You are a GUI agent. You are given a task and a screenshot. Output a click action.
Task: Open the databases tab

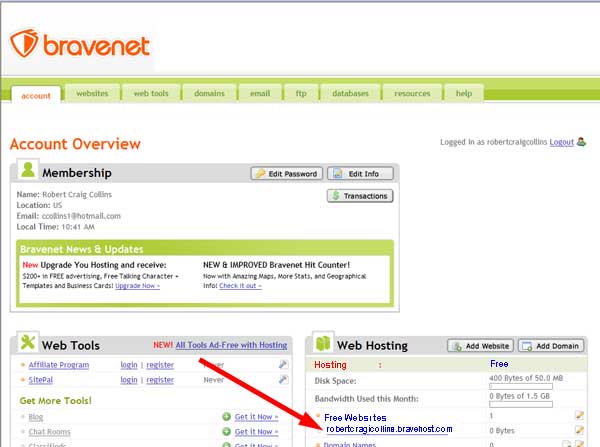[350, 93]
